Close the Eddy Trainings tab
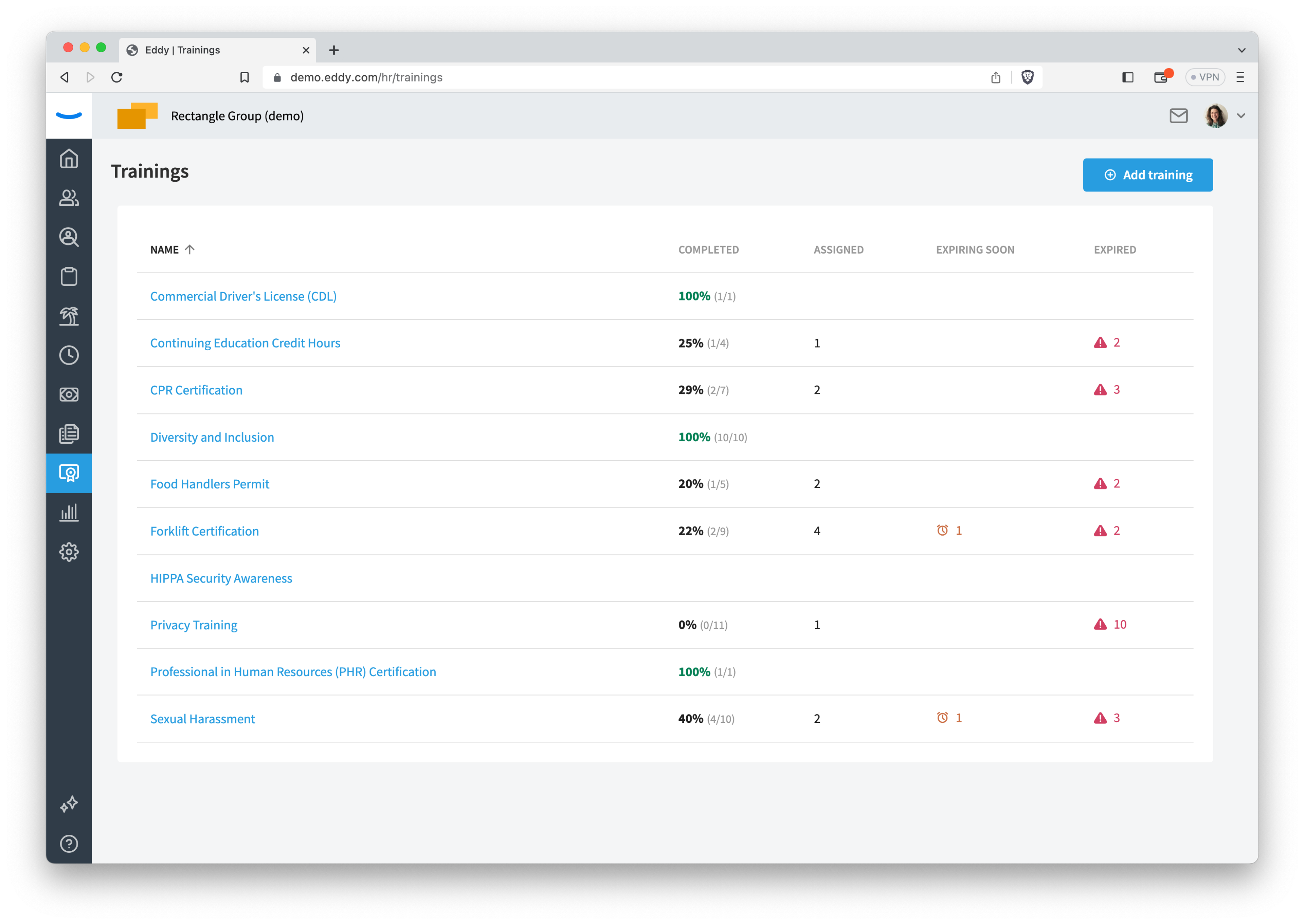Screen dimensions: 1304x924 (x=306, y=50)
